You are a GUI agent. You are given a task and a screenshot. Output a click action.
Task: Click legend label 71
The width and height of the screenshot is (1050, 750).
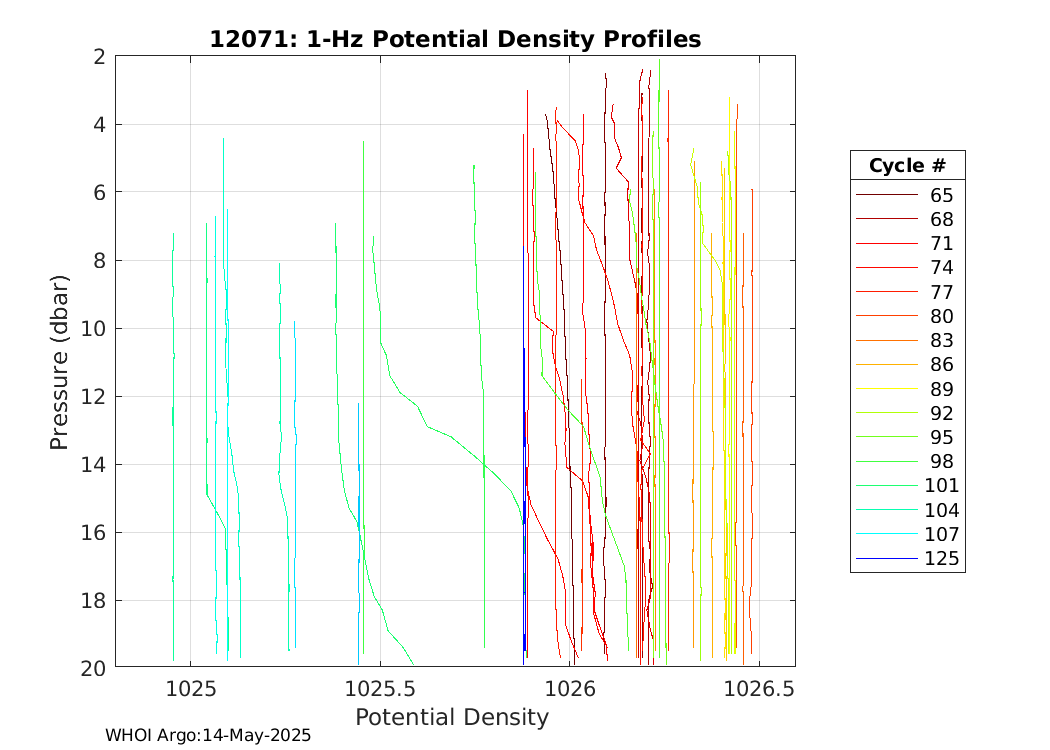click(x=941, y=244)
